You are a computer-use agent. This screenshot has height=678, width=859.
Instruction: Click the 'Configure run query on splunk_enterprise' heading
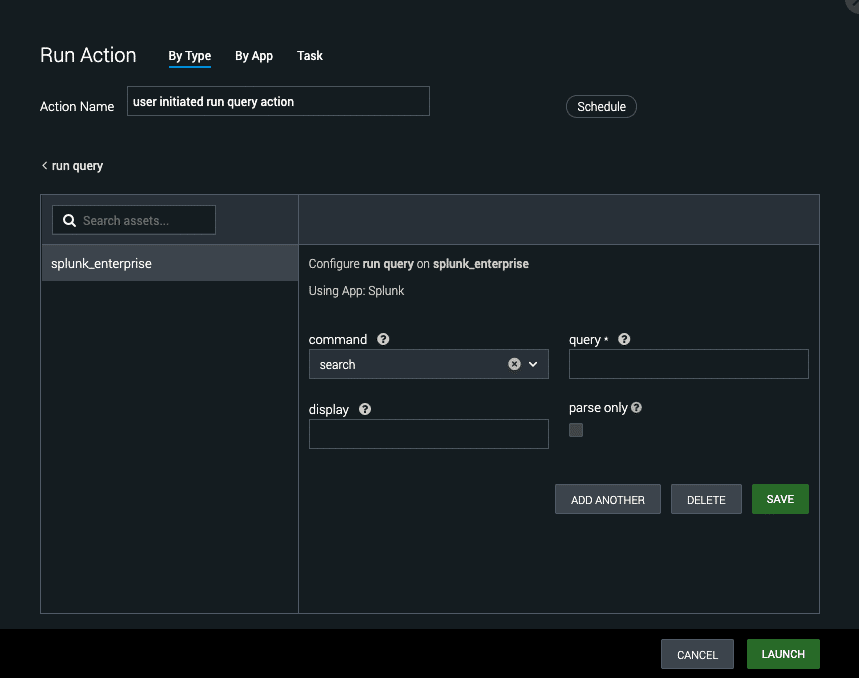click(x=419, y=264)
